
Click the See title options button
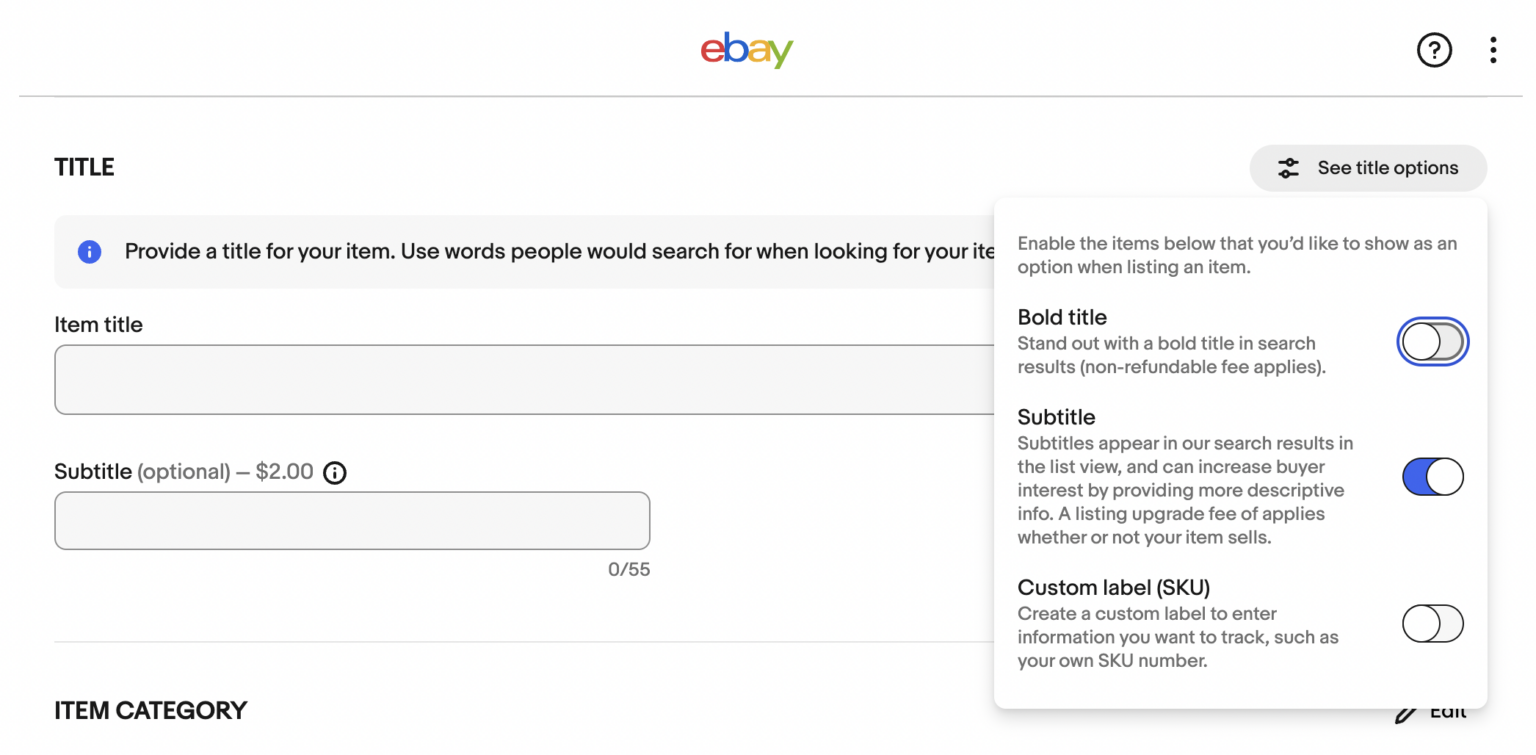[1368, 168]
